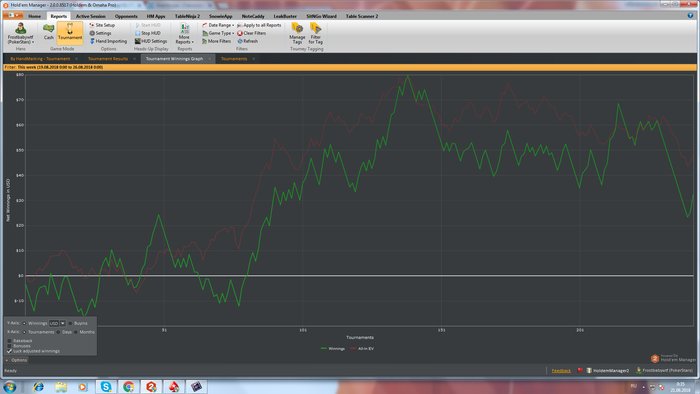
Task: Open Manage Tags
Action: click(297, 33)
